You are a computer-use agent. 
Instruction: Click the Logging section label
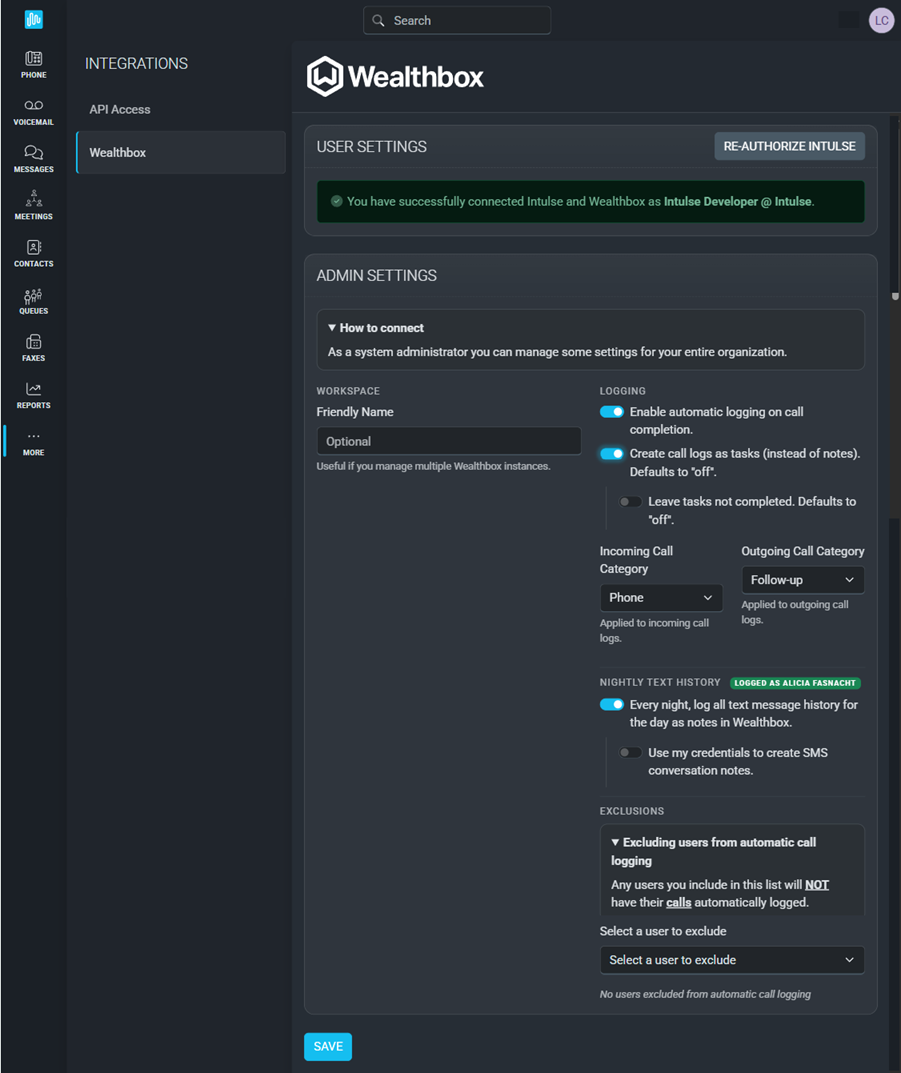click(x=623, y=391)
